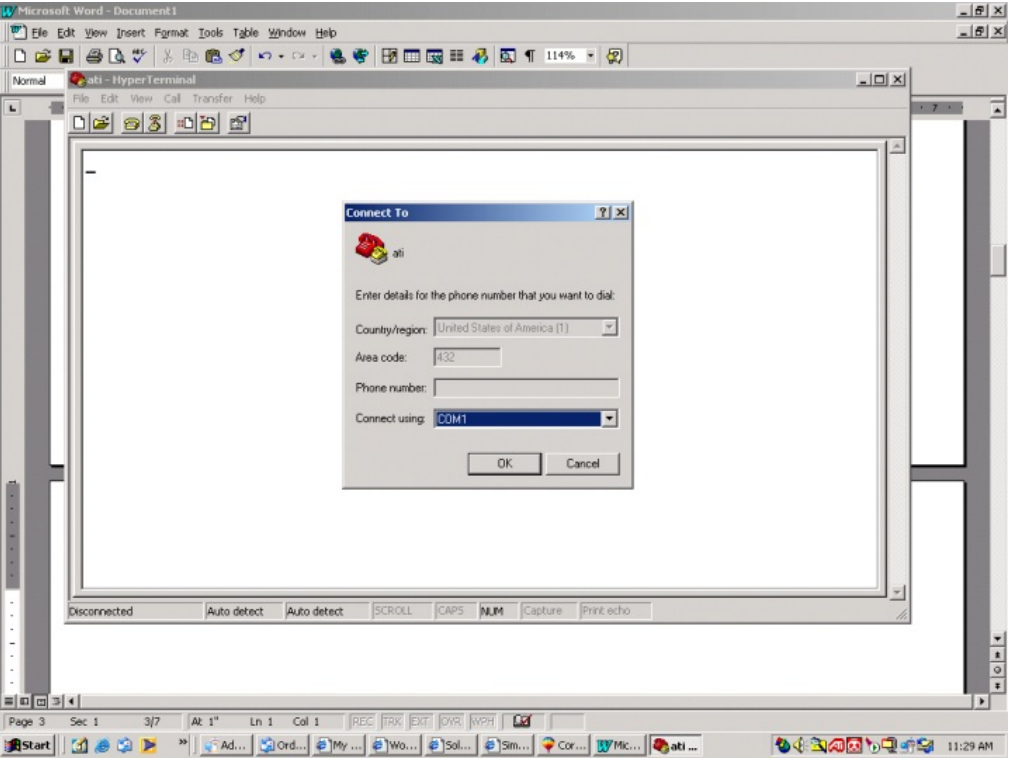This screenshot has height=760, width=1009.
Task: Click the Insert Table icon
Action: 412,56
